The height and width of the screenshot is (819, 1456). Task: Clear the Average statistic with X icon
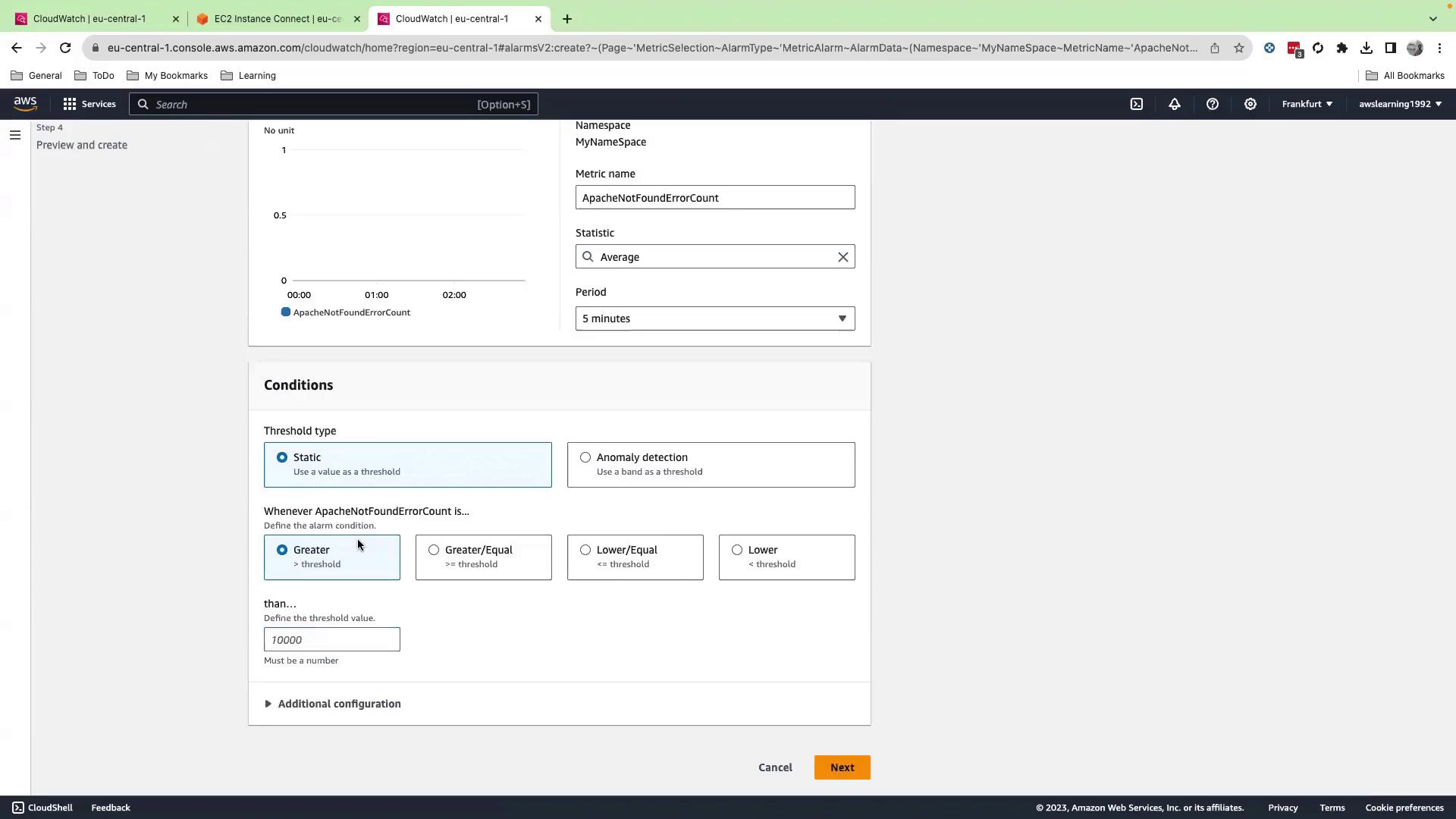pyautogui.click(x=843, y=257)
